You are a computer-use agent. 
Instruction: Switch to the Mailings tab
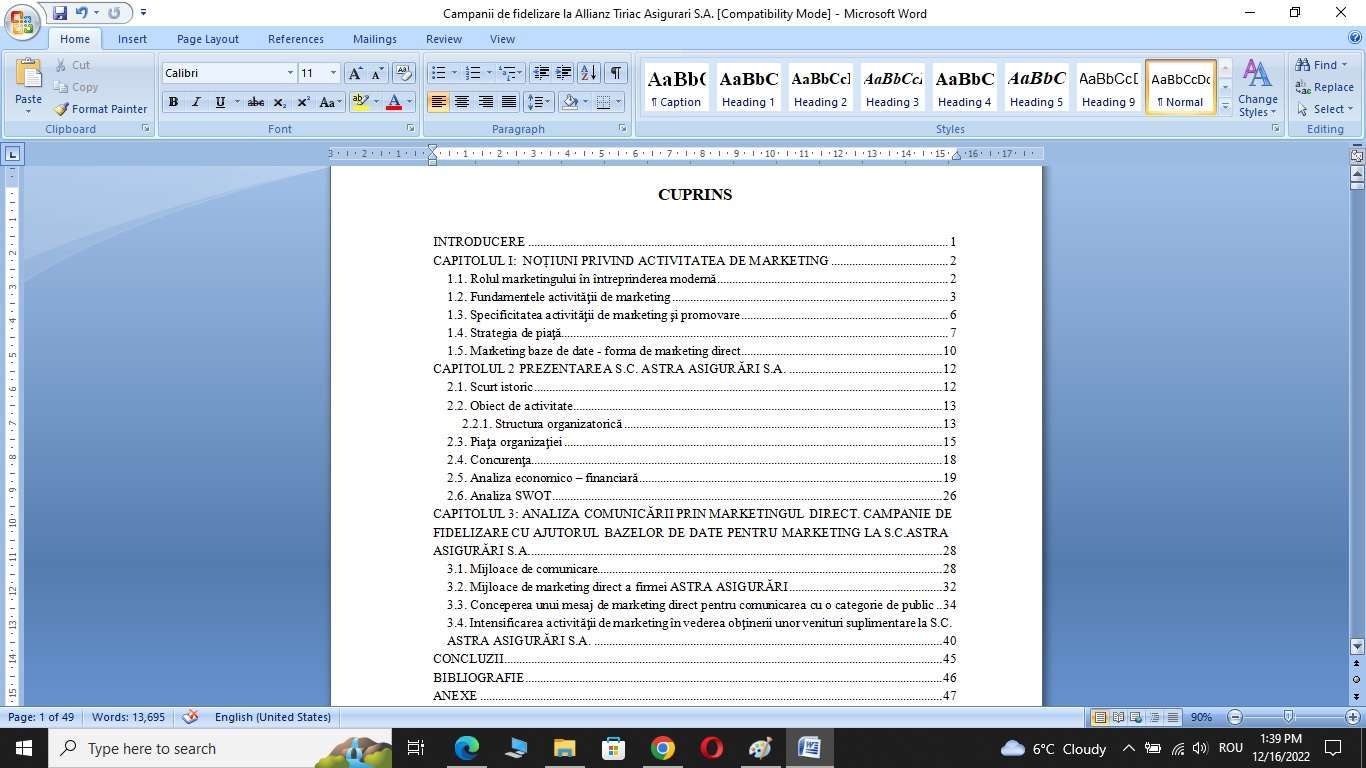coord(375,39)
